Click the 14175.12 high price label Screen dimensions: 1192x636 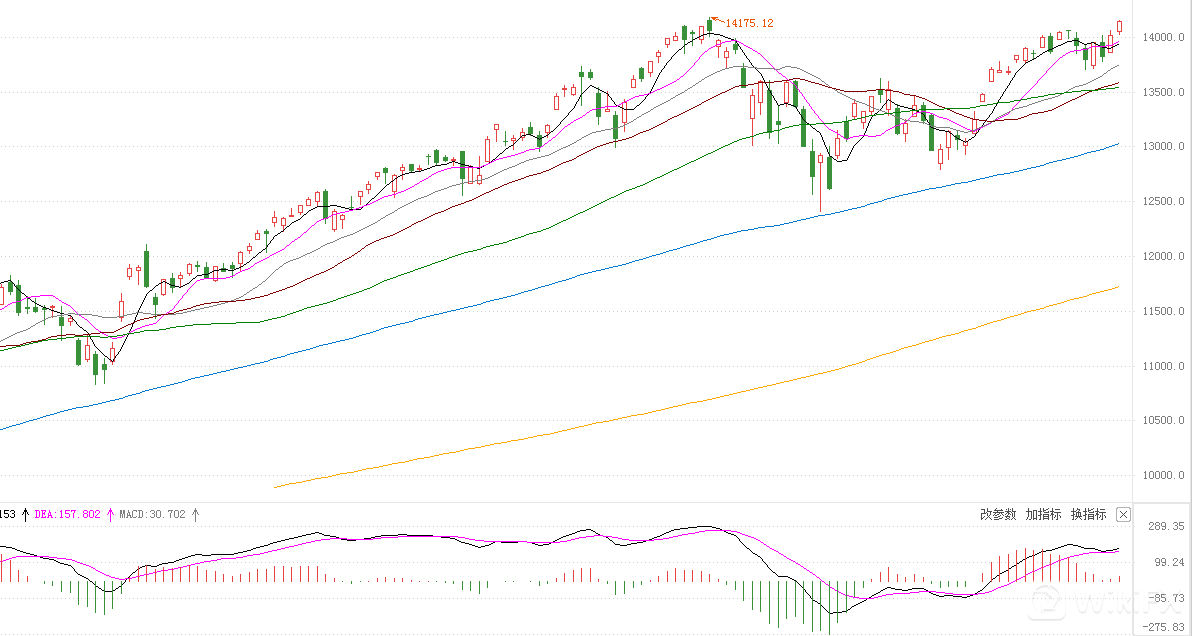[x=749, y=23]
